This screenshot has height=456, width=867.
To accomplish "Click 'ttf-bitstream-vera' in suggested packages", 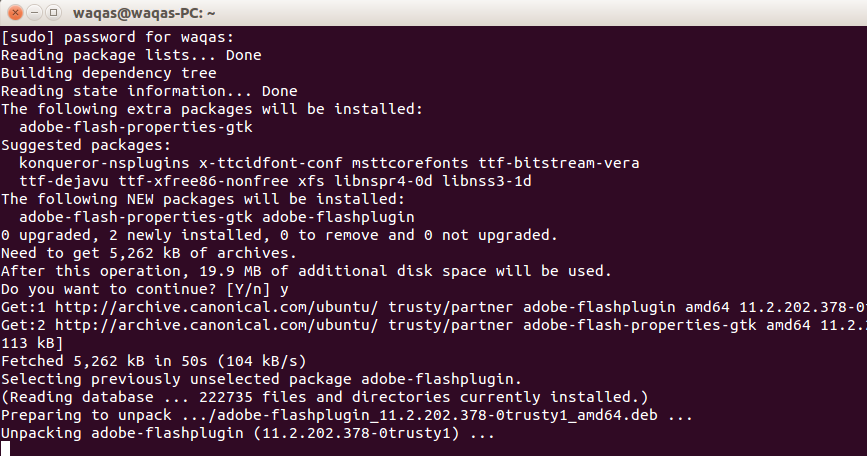I will coord(558,163).
